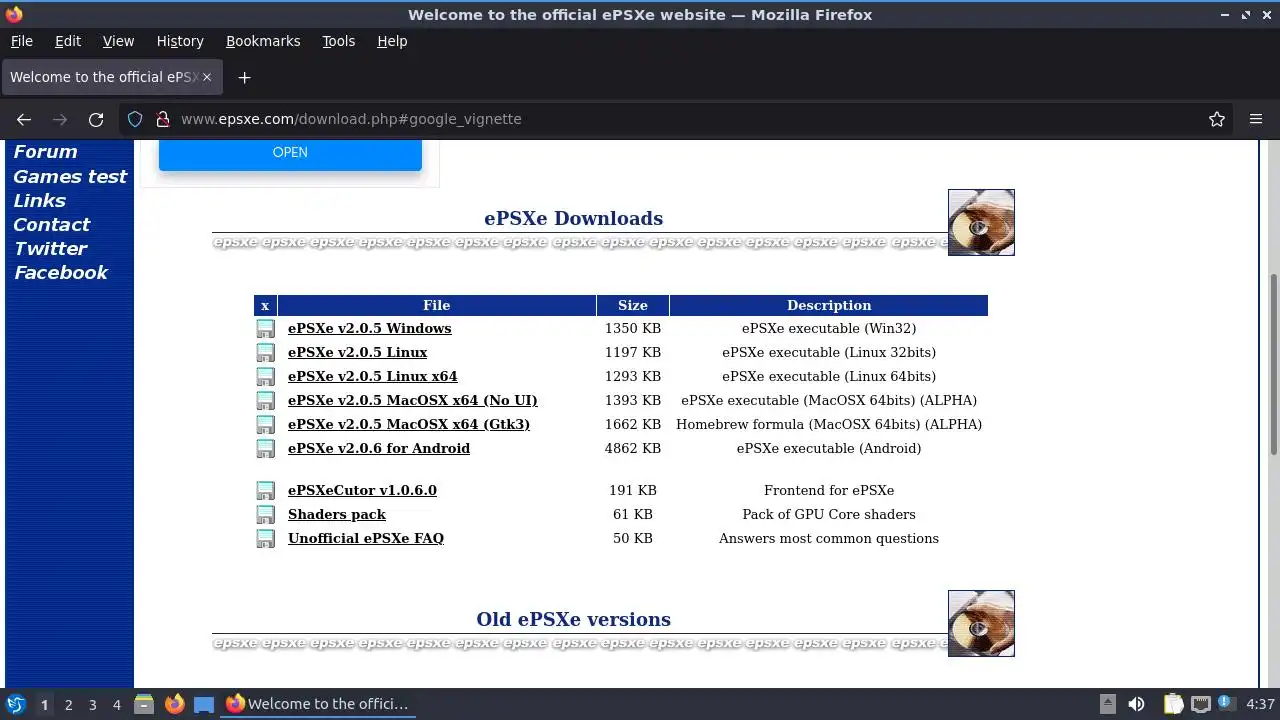The width and height of the screenshot is (1280, 720).
Task: Open the File menu
Action: point(21,41)
